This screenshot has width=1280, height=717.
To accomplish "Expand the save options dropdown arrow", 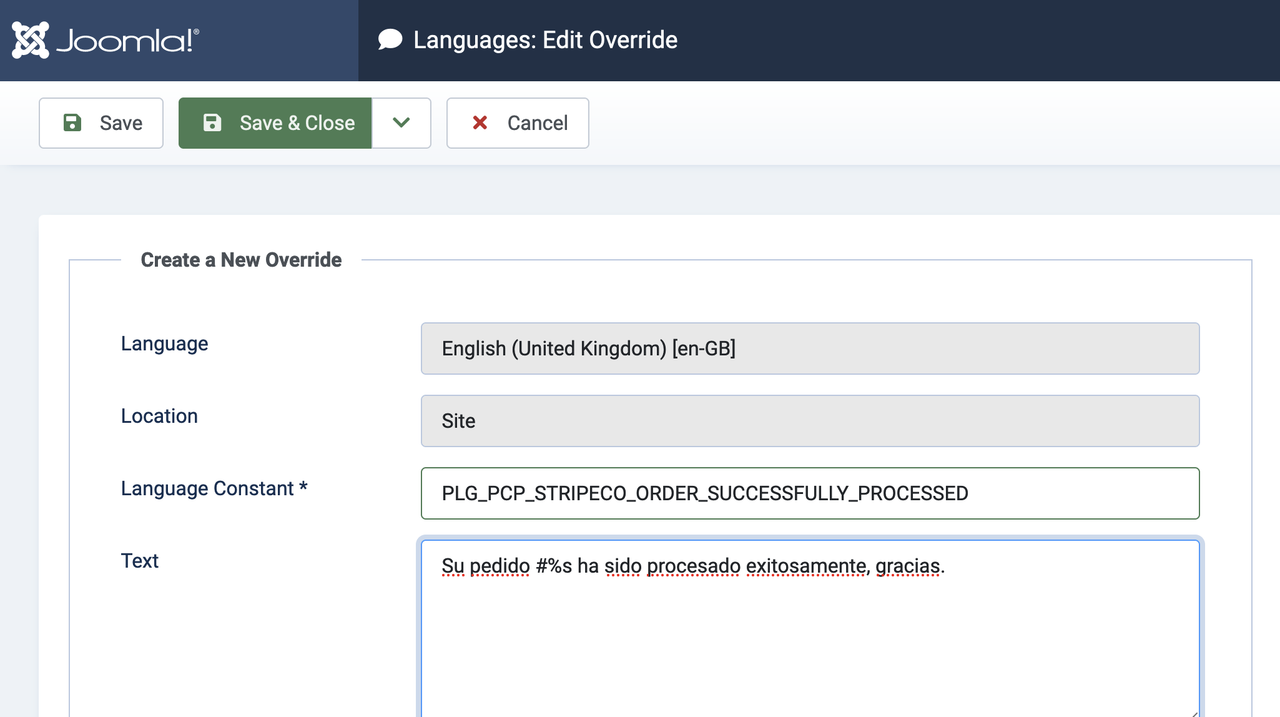I will coord(401,123).
